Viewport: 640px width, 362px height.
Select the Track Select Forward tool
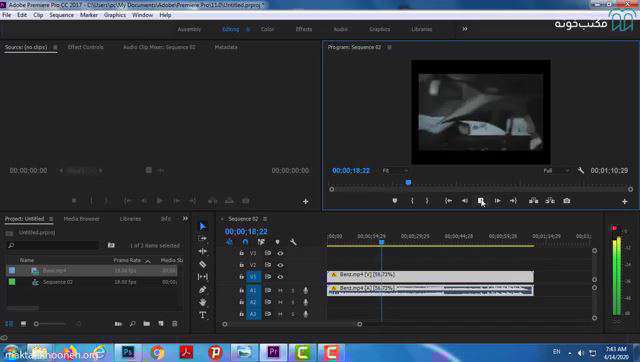(202, 239)
